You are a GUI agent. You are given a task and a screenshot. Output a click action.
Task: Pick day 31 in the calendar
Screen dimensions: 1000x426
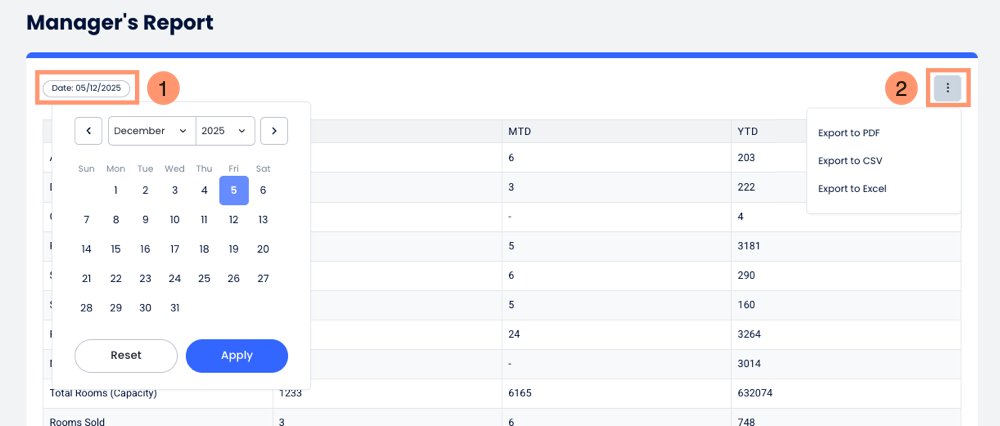175,308
